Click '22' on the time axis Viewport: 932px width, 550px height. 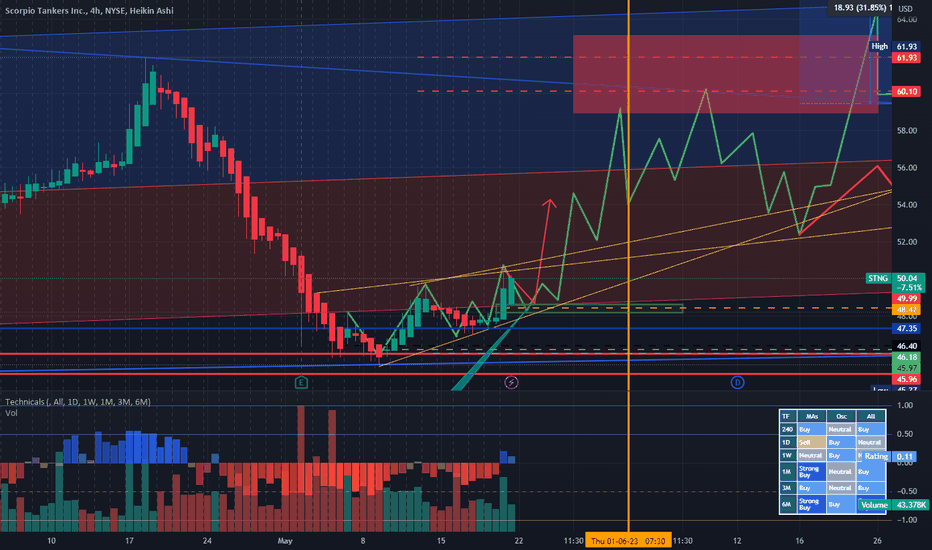point(519,540)
